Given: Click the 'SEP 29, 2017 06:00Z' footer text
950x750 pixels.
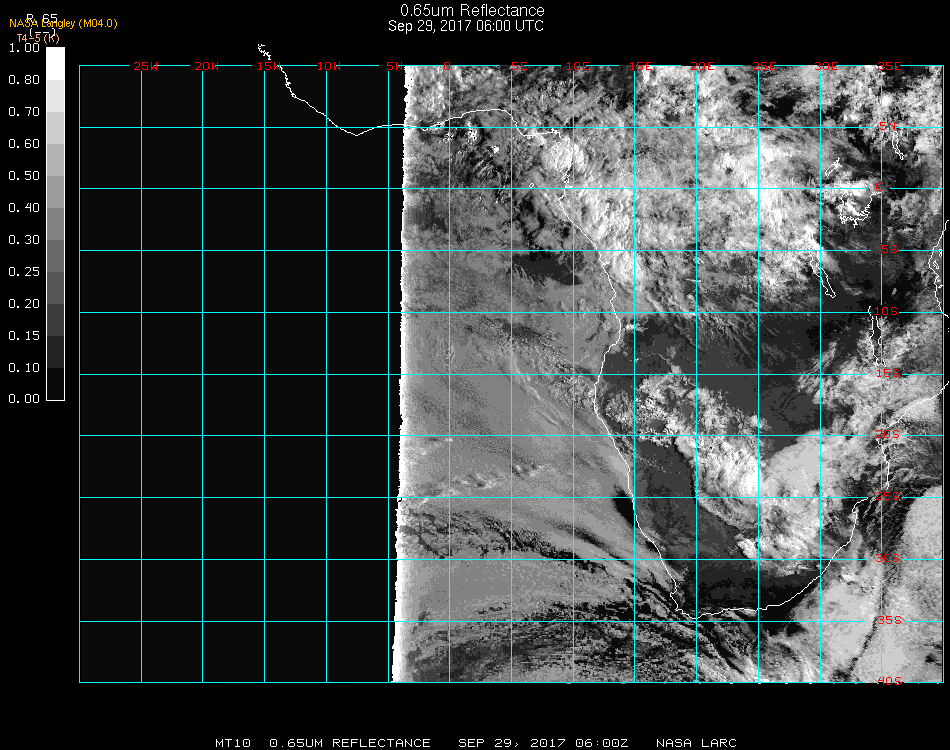Looking at the screenshot, I should coord(543,743).
